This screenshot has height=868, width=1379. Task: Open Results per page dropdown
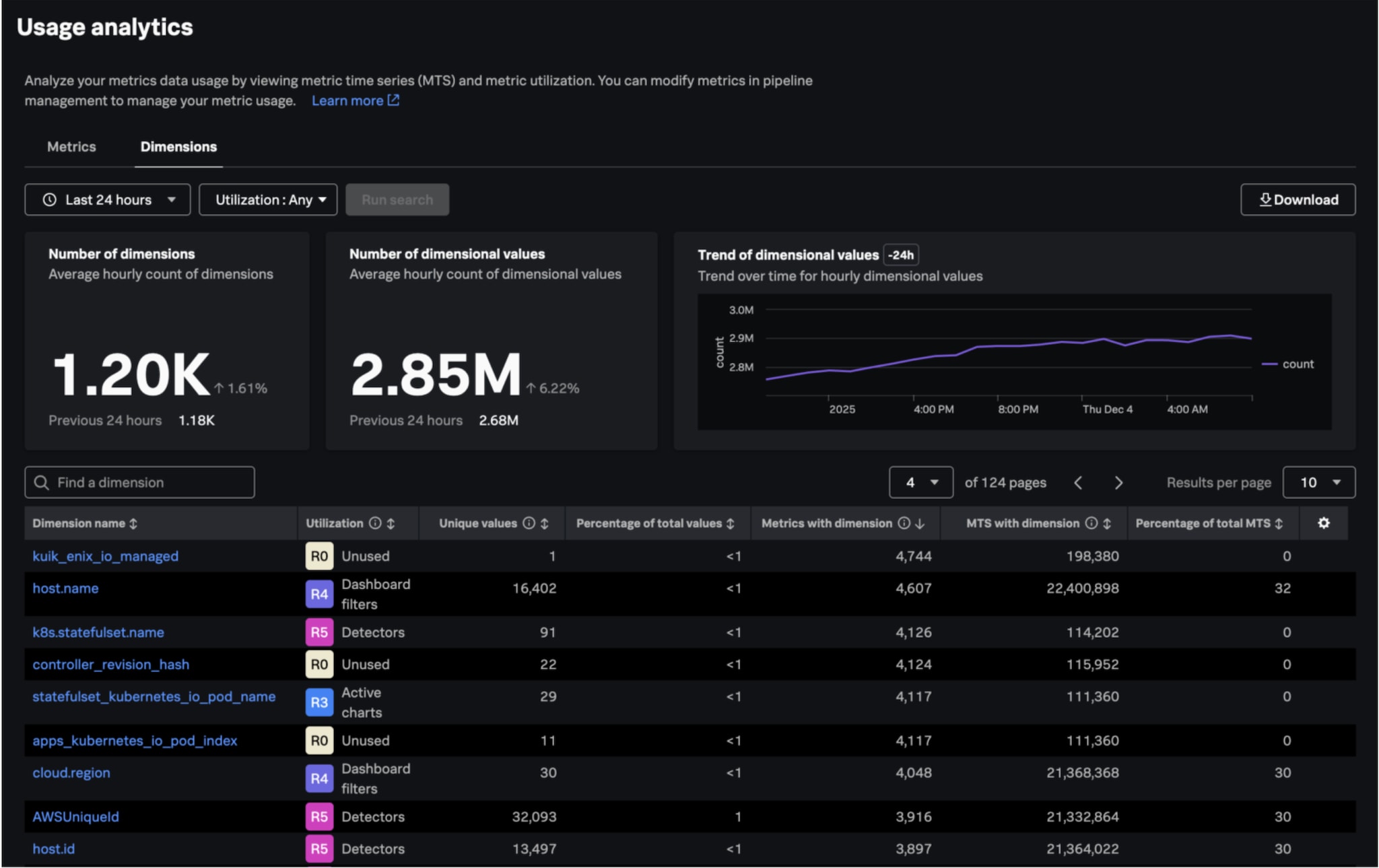(x=1318, y=483)
